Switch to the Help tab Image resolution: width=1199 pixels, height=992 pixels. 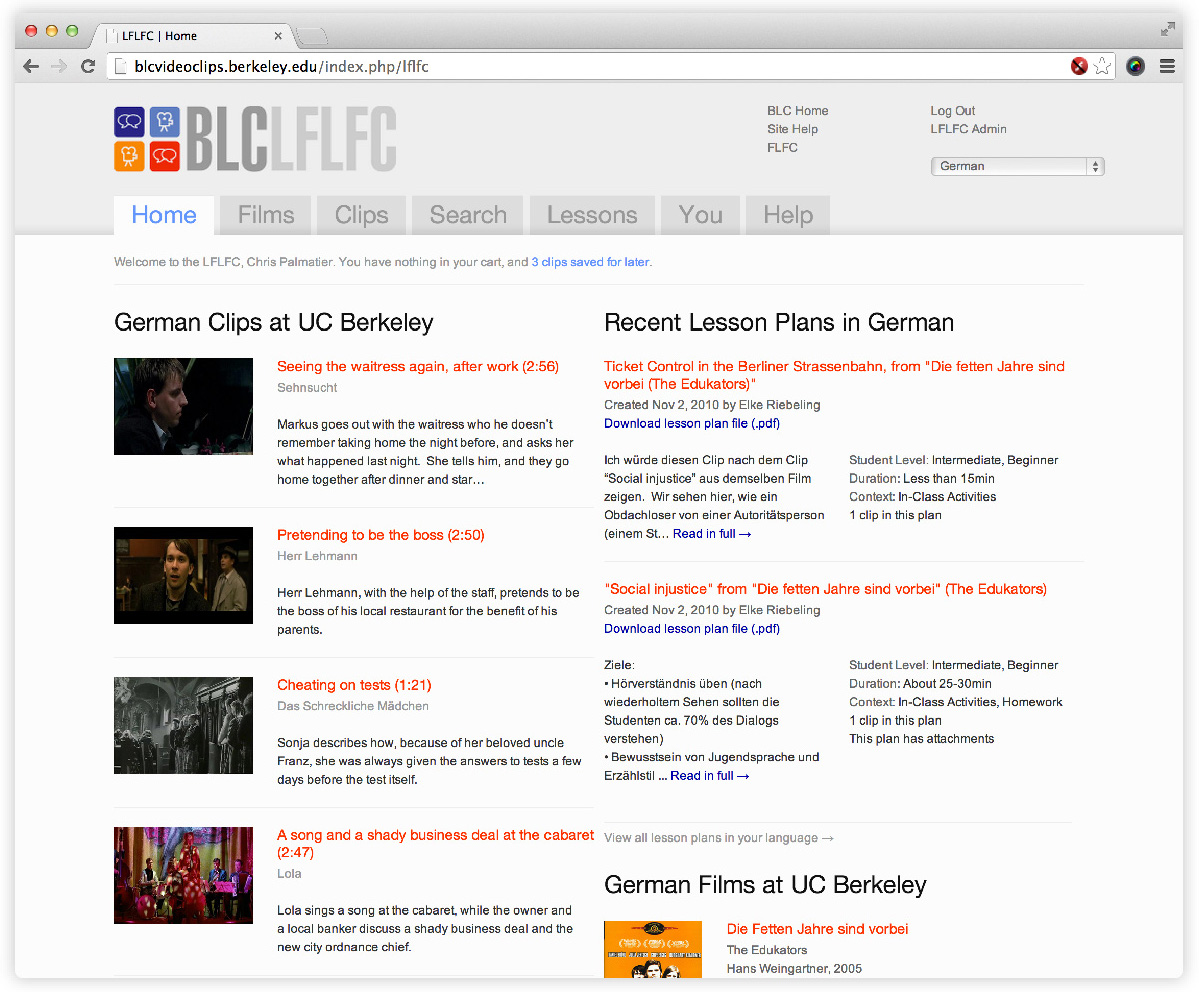(788, 215)
